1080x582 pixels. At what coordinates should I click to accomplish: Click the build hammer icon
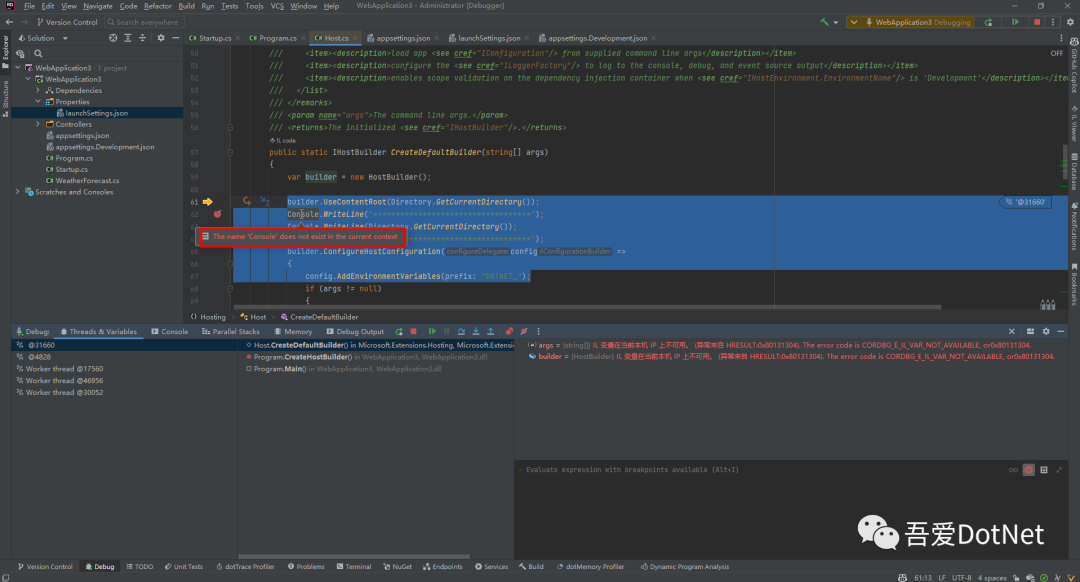(824, 22)
